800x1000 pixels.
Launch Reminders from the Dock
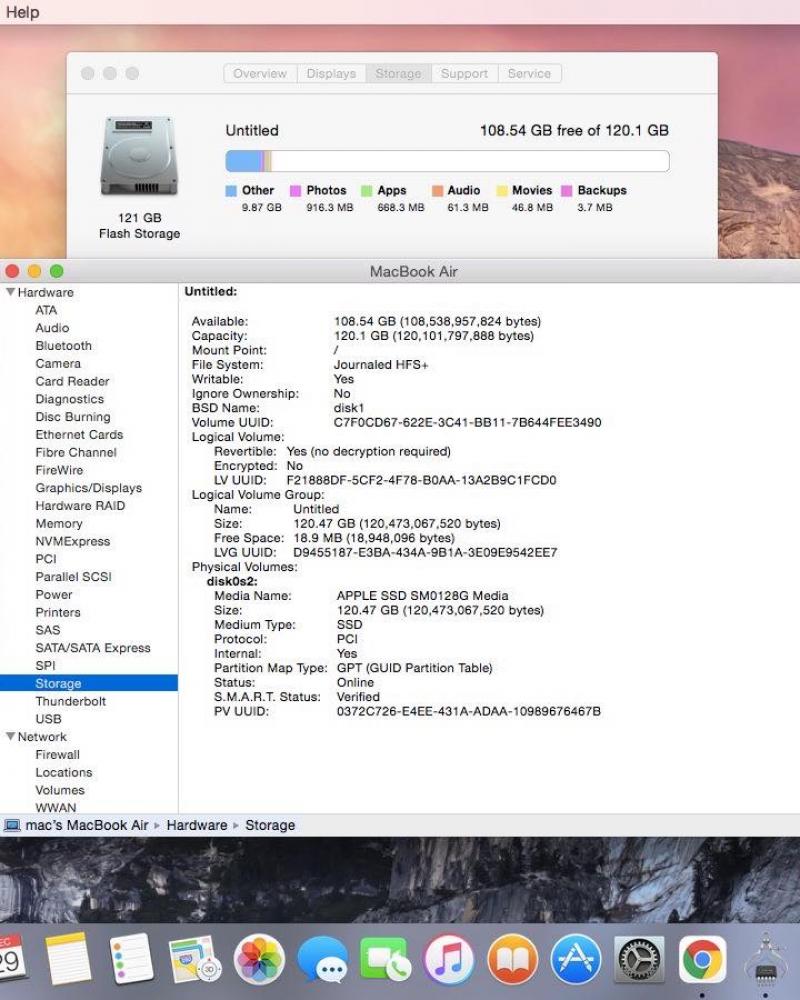(131, 958)
